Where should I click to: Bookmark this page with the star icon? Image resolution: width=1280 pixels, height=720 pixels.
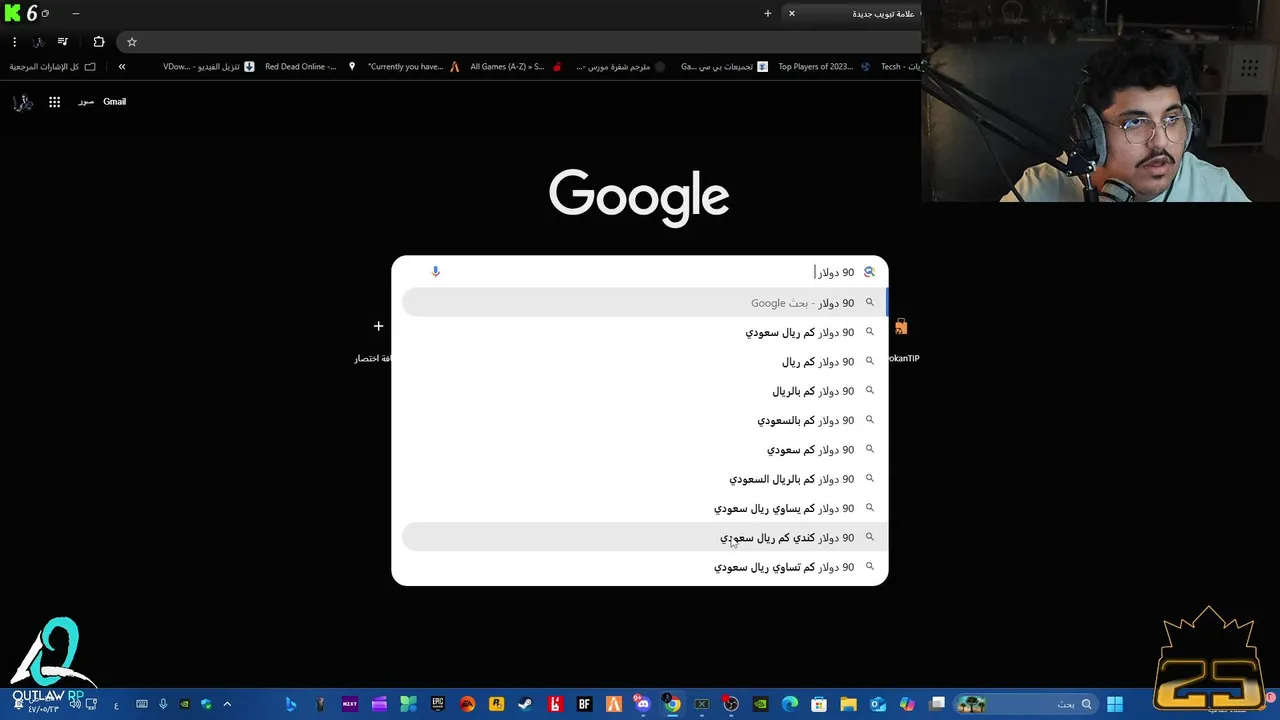pyautogui.click(x=131, y=42)
